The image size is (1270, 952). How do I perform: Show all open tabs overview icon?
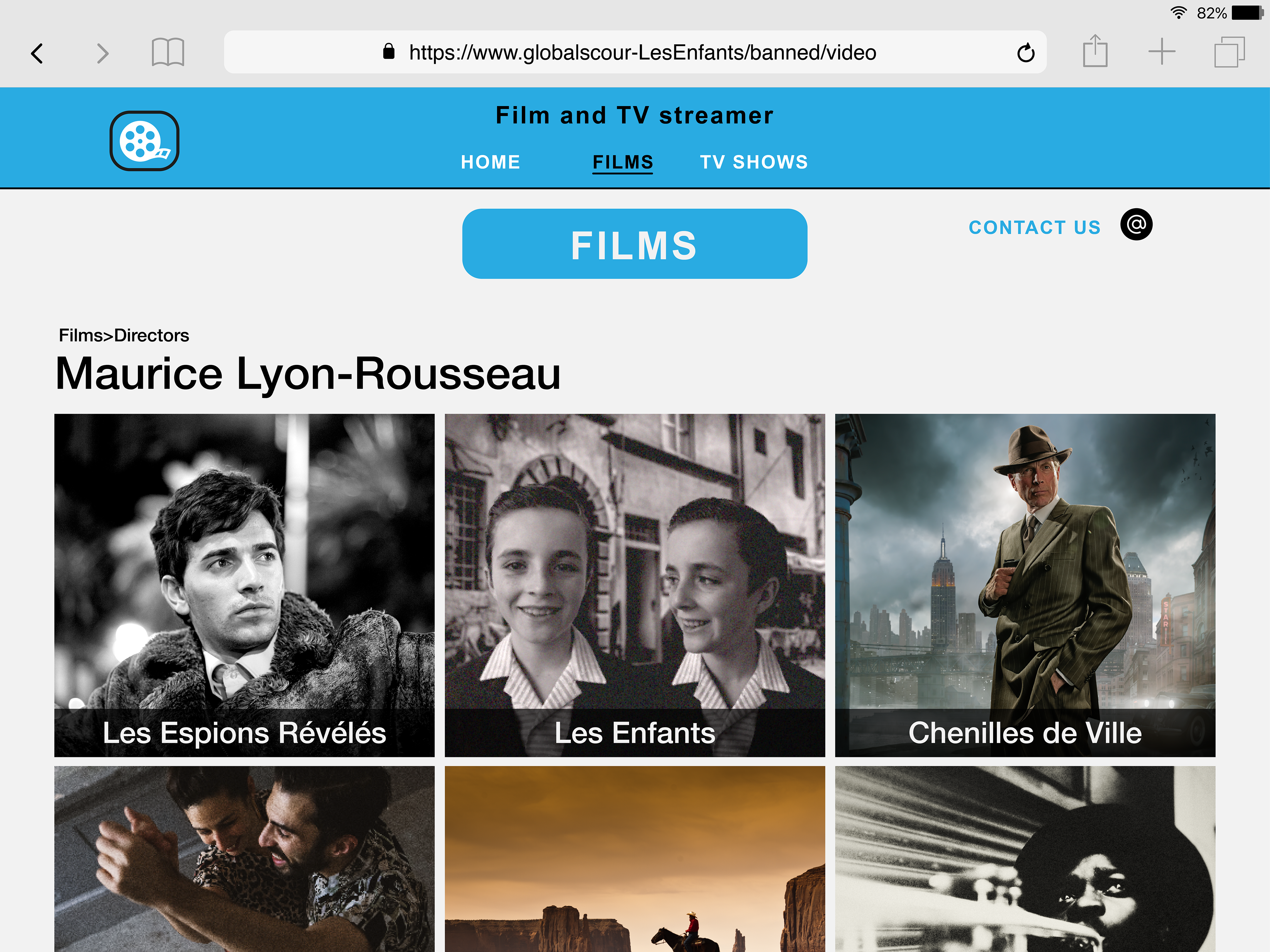(1229, 52)
